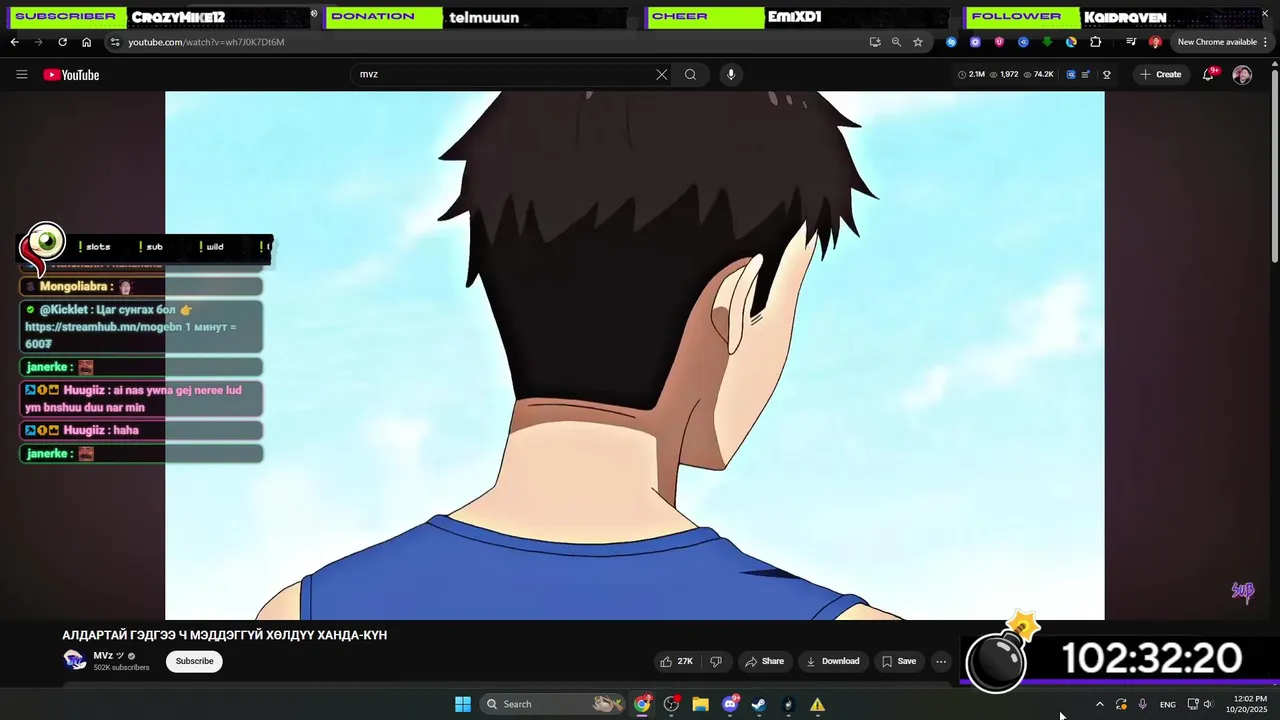Click New Chrome available button

(1217, 42)
